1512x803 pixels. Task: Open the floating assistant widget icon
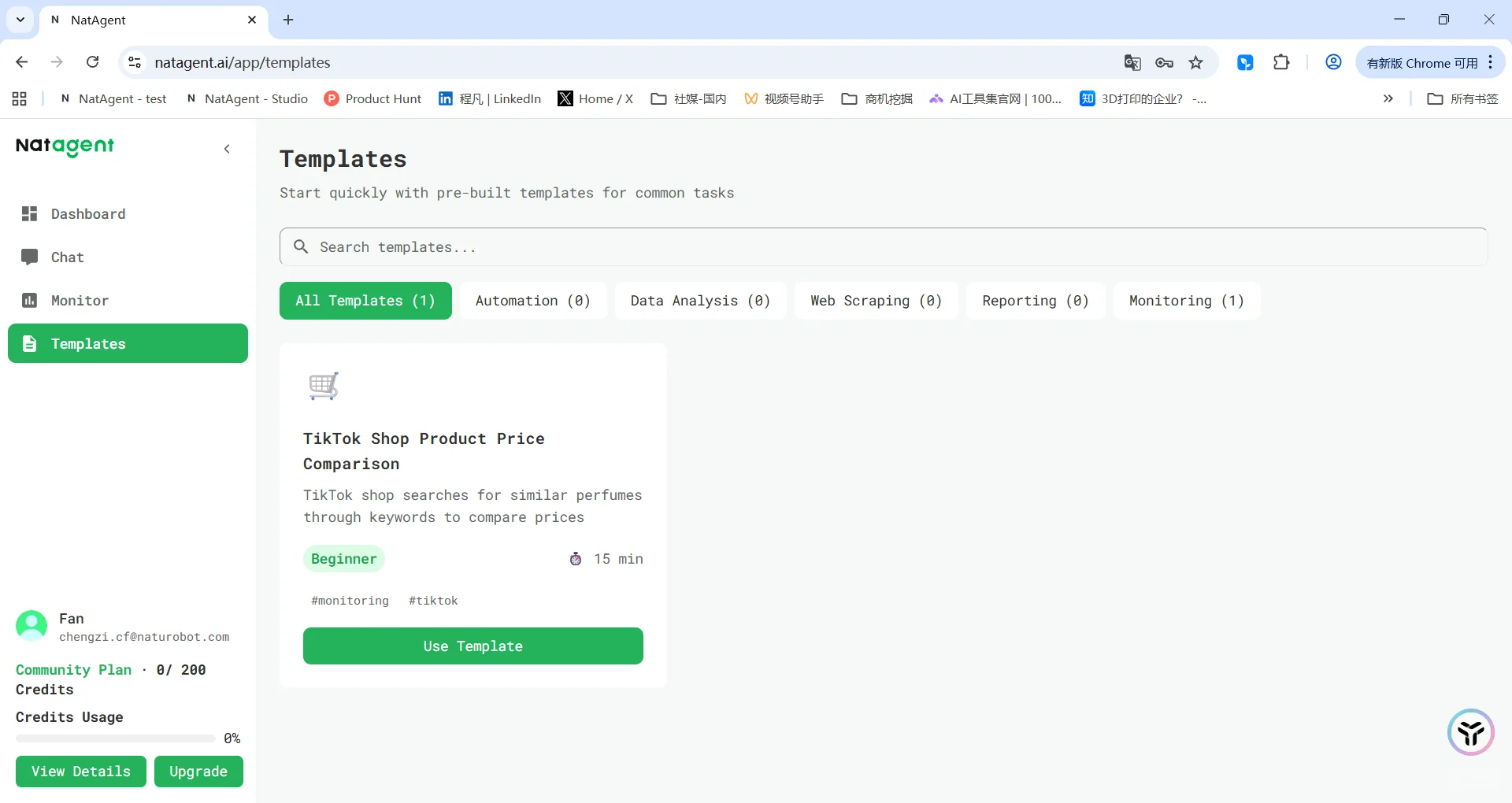tap(1470, 732)
